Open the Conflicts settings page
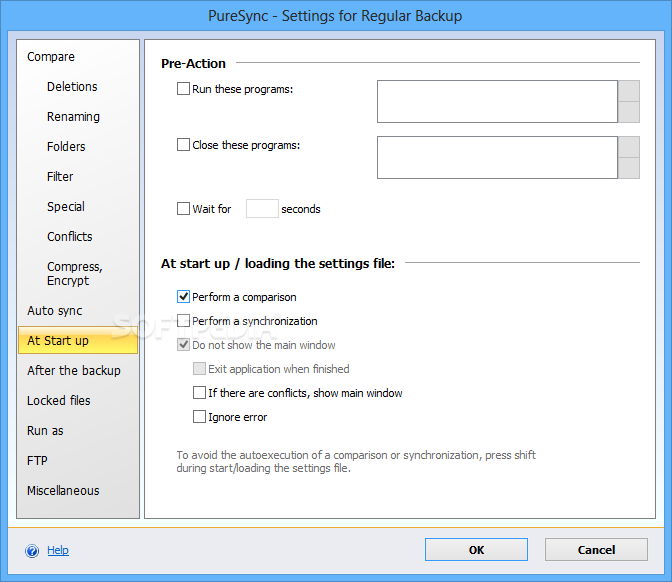The image size is (672, 582). 69,237
